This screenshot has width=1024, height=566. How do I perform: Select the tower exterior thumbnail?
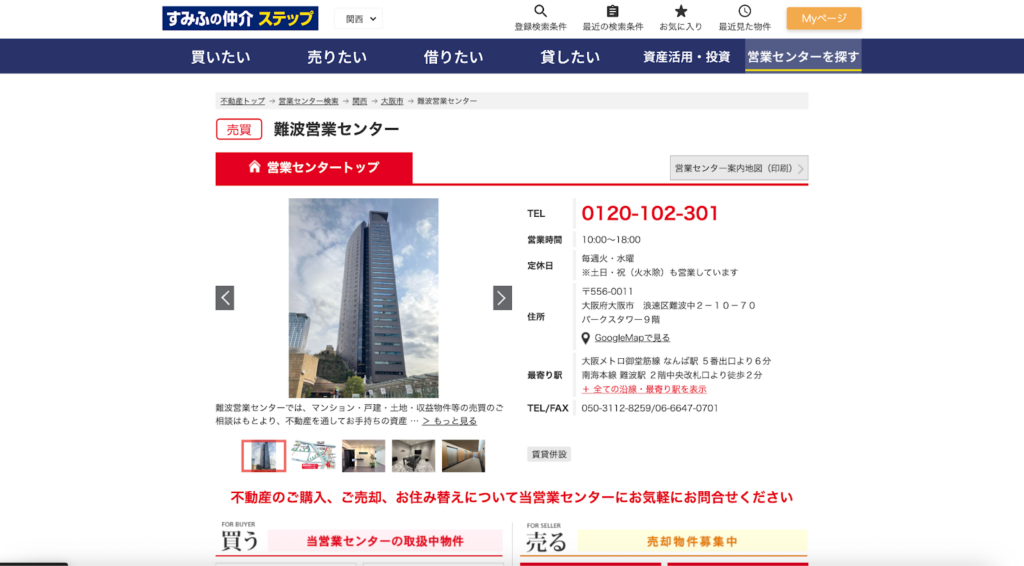coord(264,456)
